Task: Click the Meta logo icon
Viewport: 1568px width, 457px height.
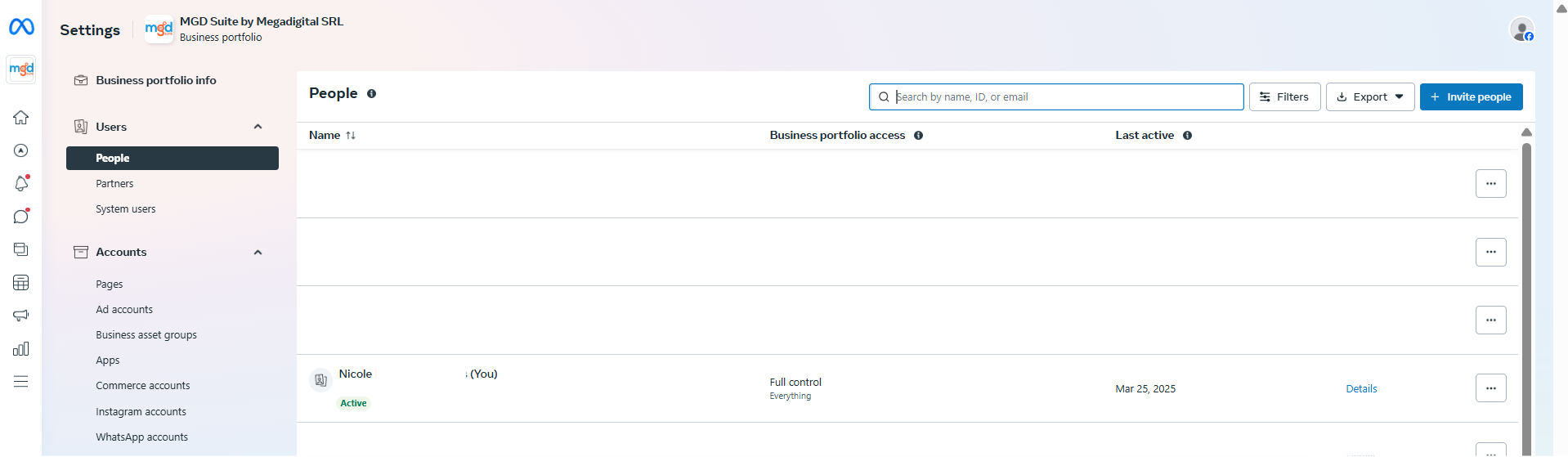Action: 21,27
